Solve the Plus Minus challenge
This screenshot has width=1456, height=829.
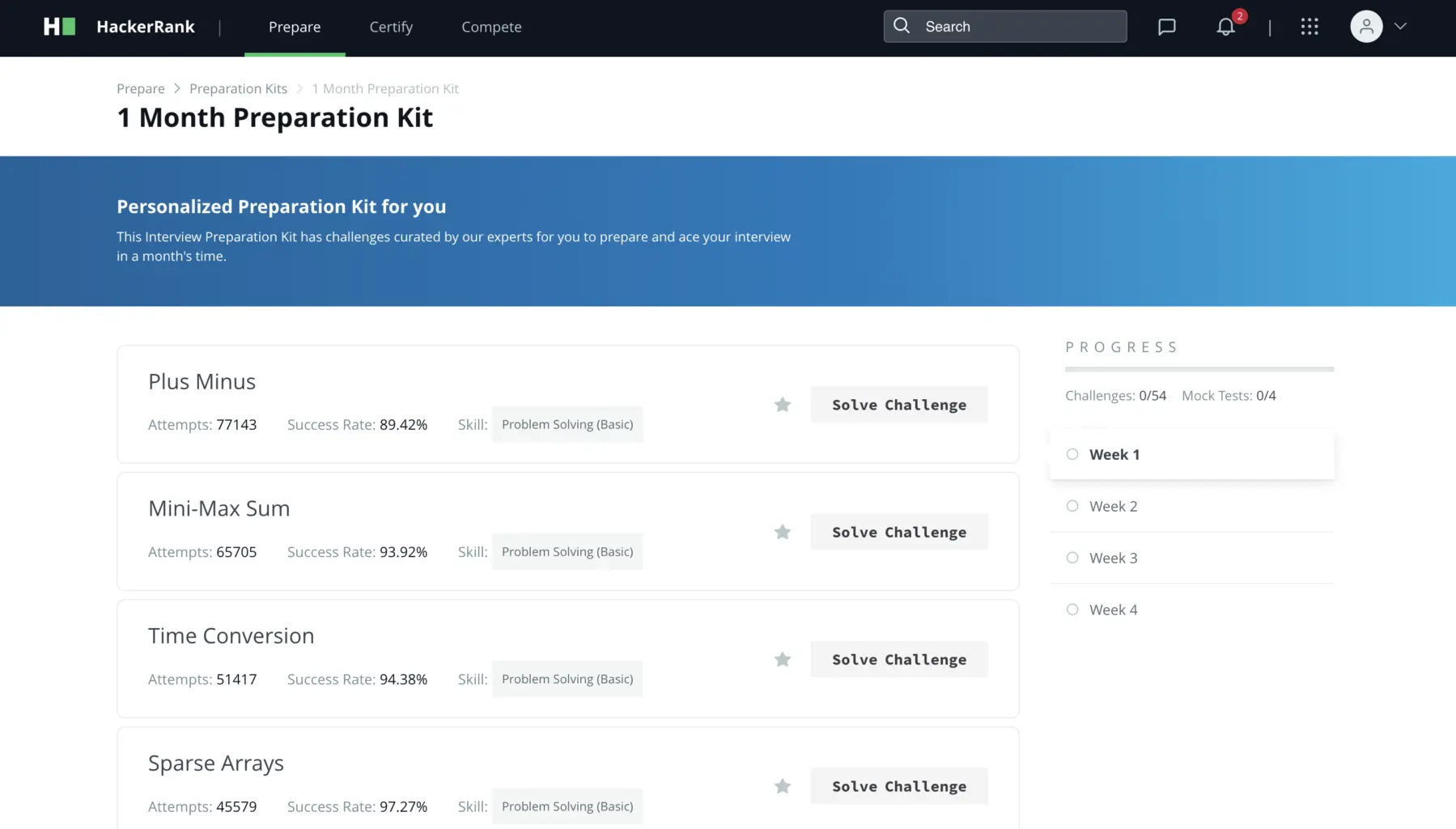coord(898,405)
